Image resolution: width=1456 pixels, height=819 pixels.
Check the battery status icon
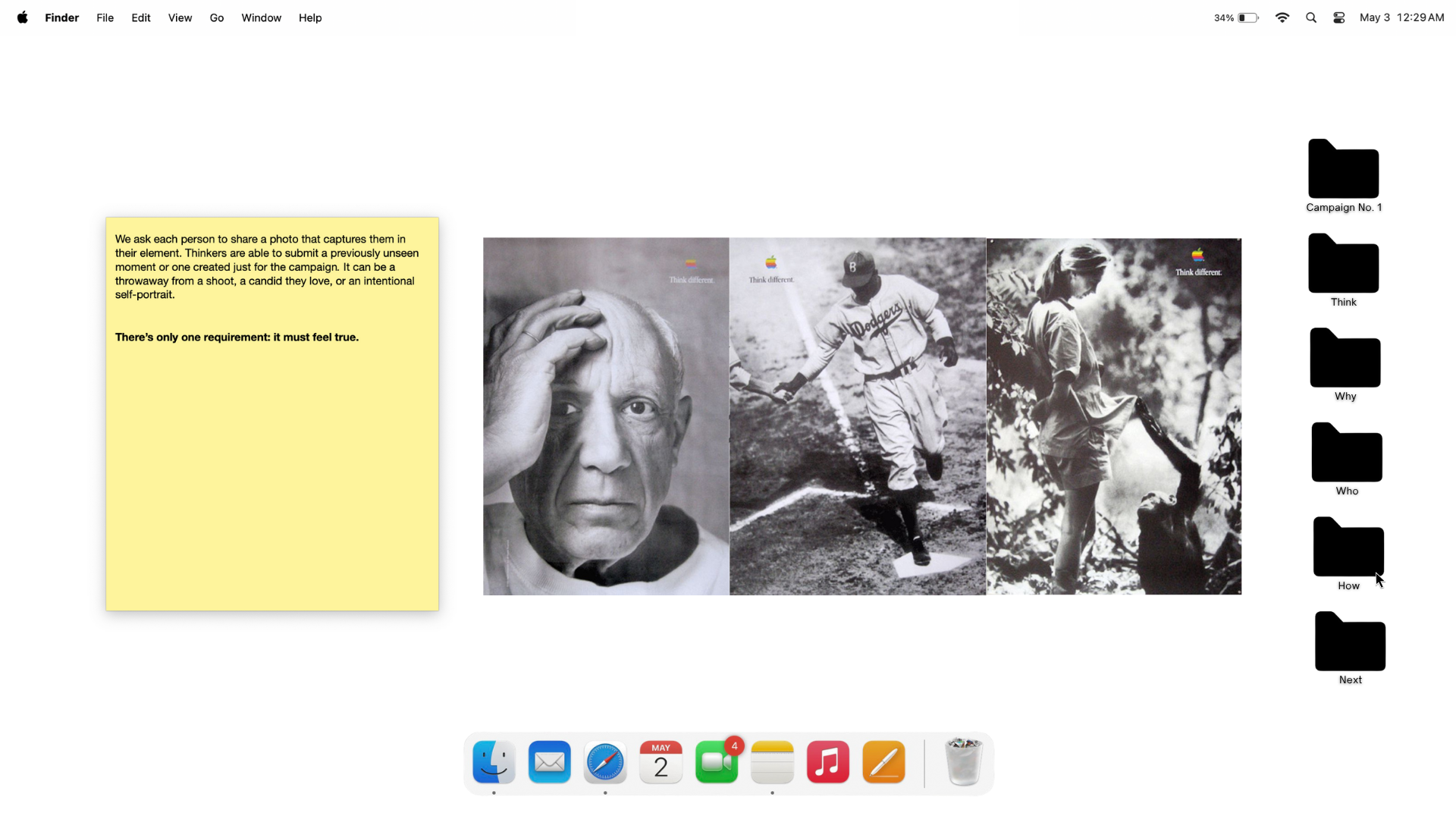coord(1248,17)
